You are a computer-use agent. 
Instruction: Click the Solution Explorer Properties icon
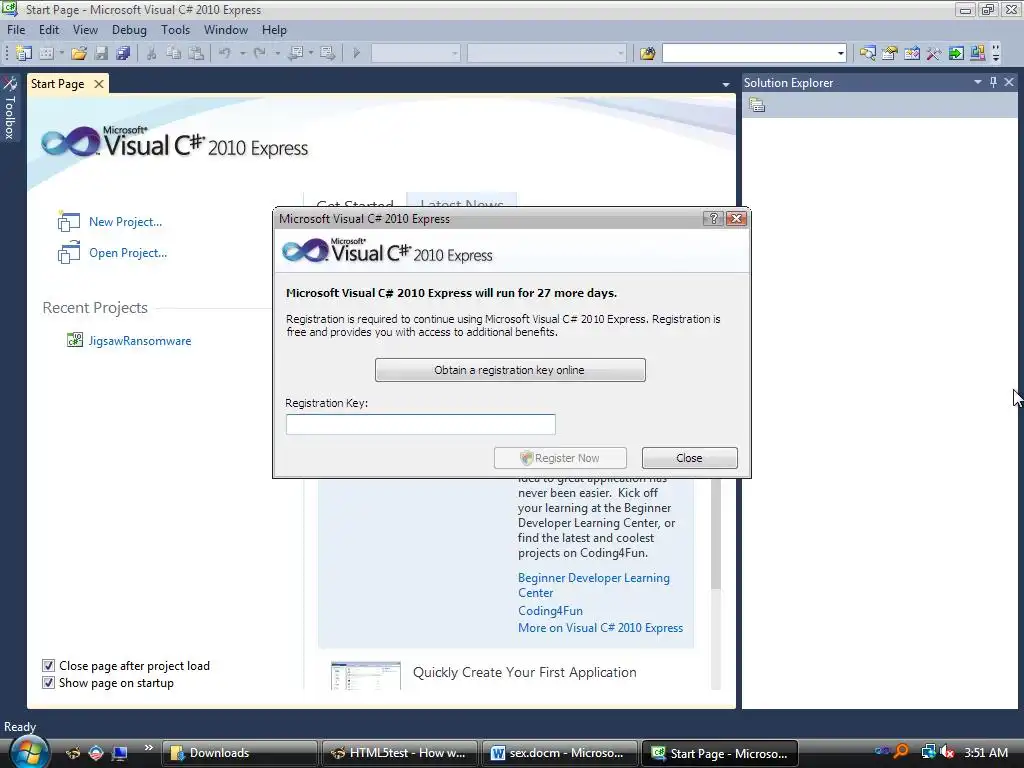point(757,105)
